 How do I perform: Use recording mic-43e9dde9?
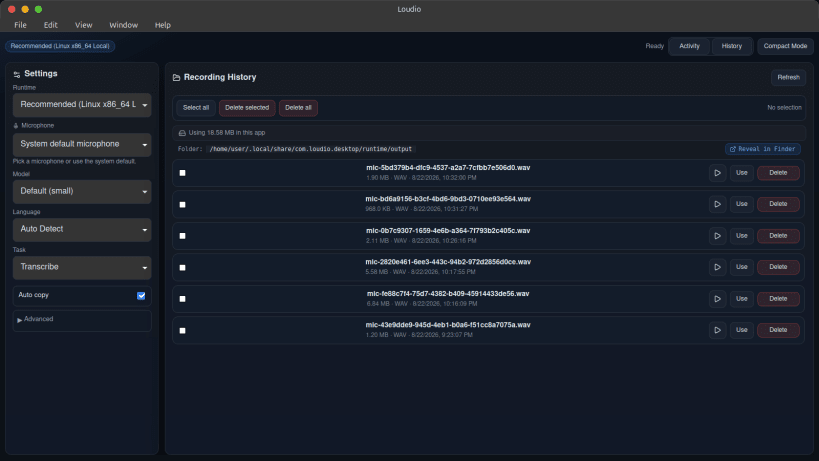[x=742, y=330]
